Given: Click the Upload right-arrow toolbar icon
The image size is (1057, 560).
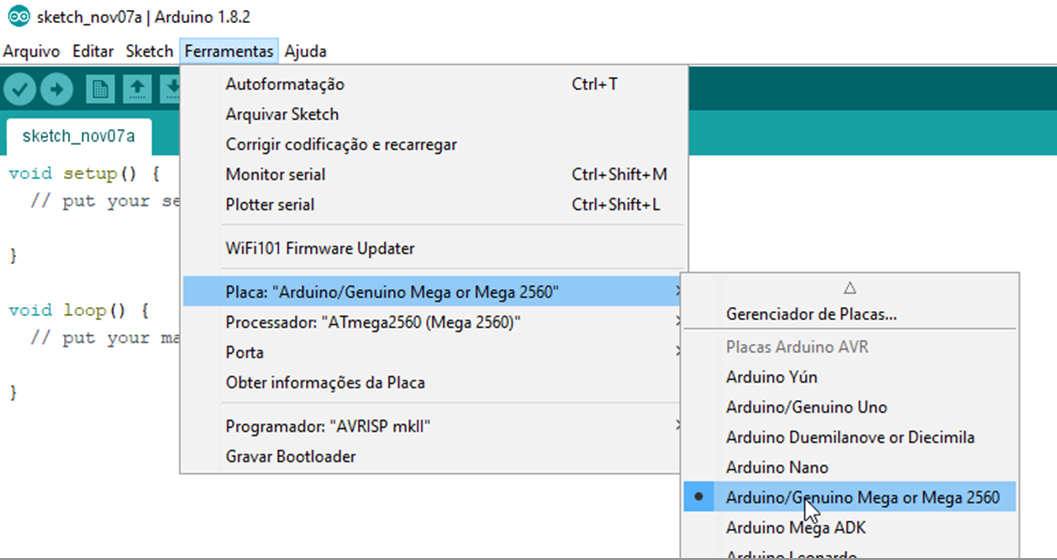Looking at the screenshot, I should 57,90.
